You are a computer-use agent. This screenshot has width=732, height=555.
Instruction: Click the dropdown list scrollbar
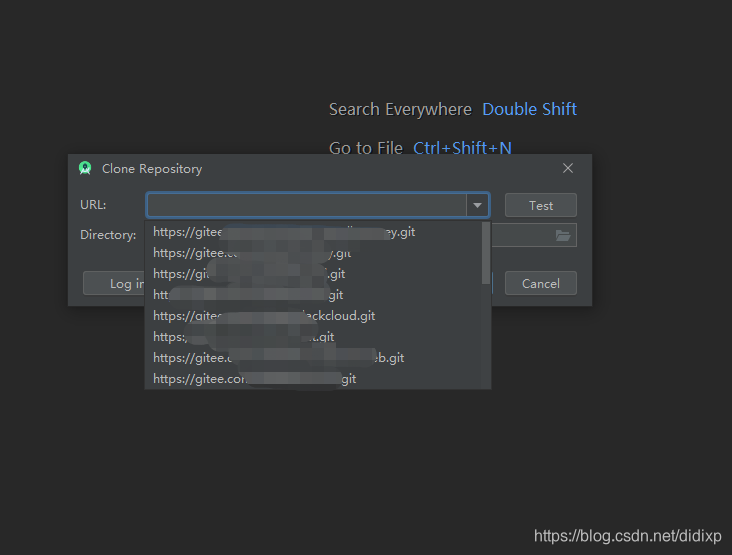[486, 253]
